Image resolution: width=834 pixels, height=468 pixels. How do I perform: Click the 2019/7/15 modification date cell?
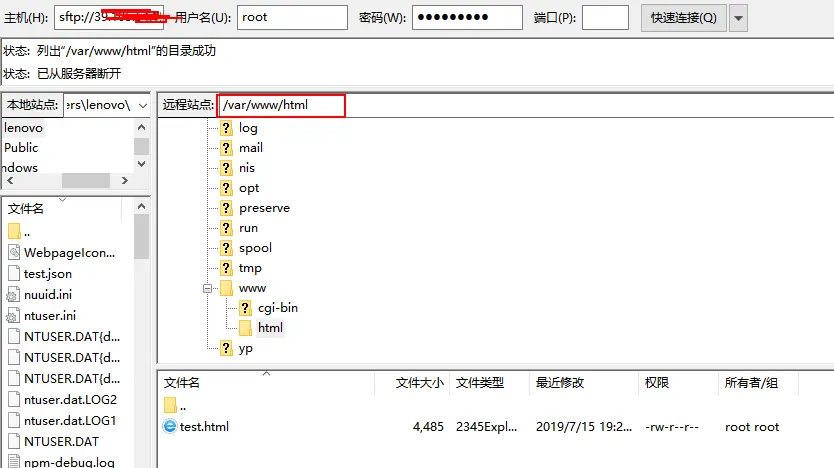[583, 427]
